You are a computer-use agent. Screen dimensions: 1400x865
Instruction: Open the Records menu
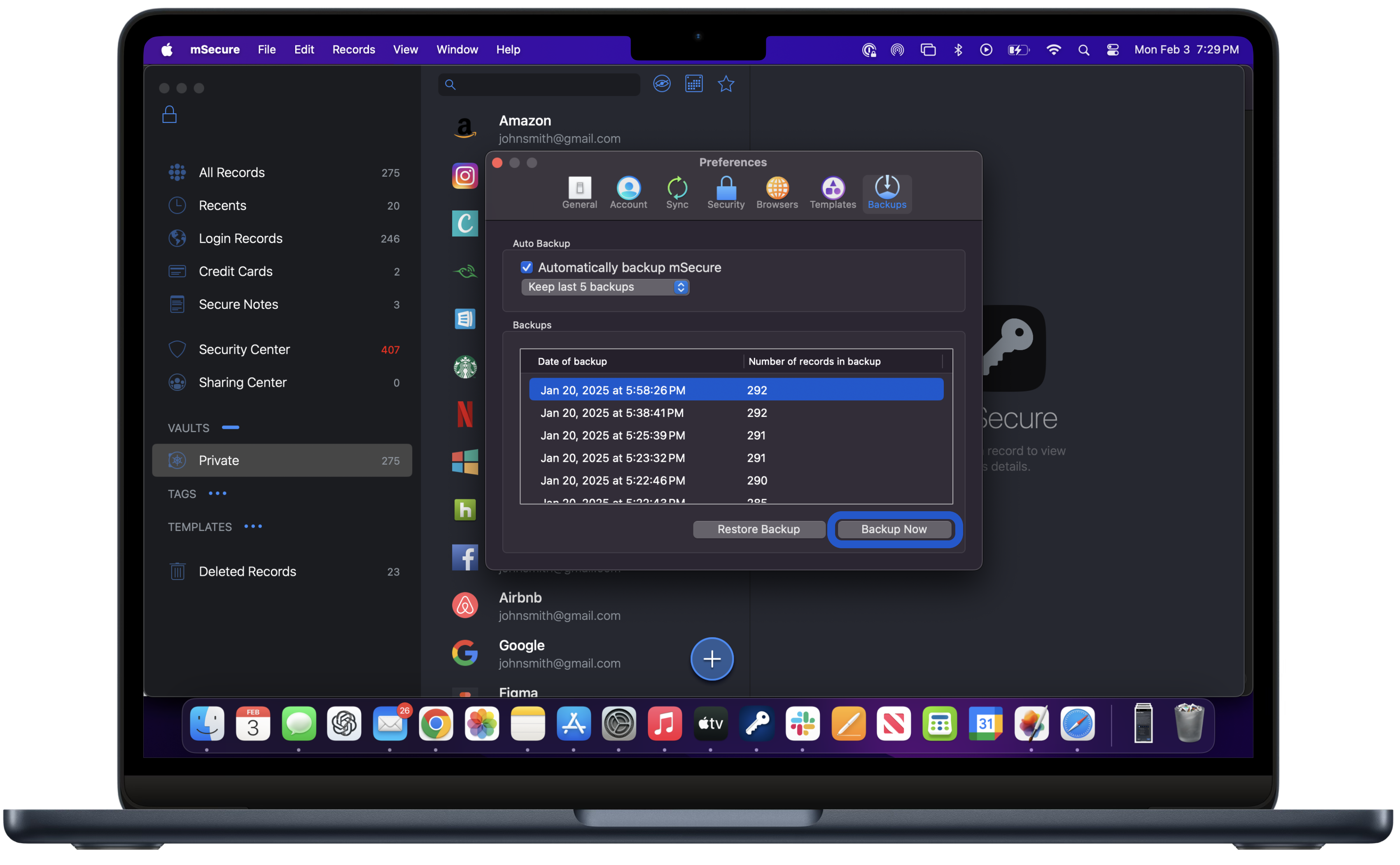tap(353, 50)
